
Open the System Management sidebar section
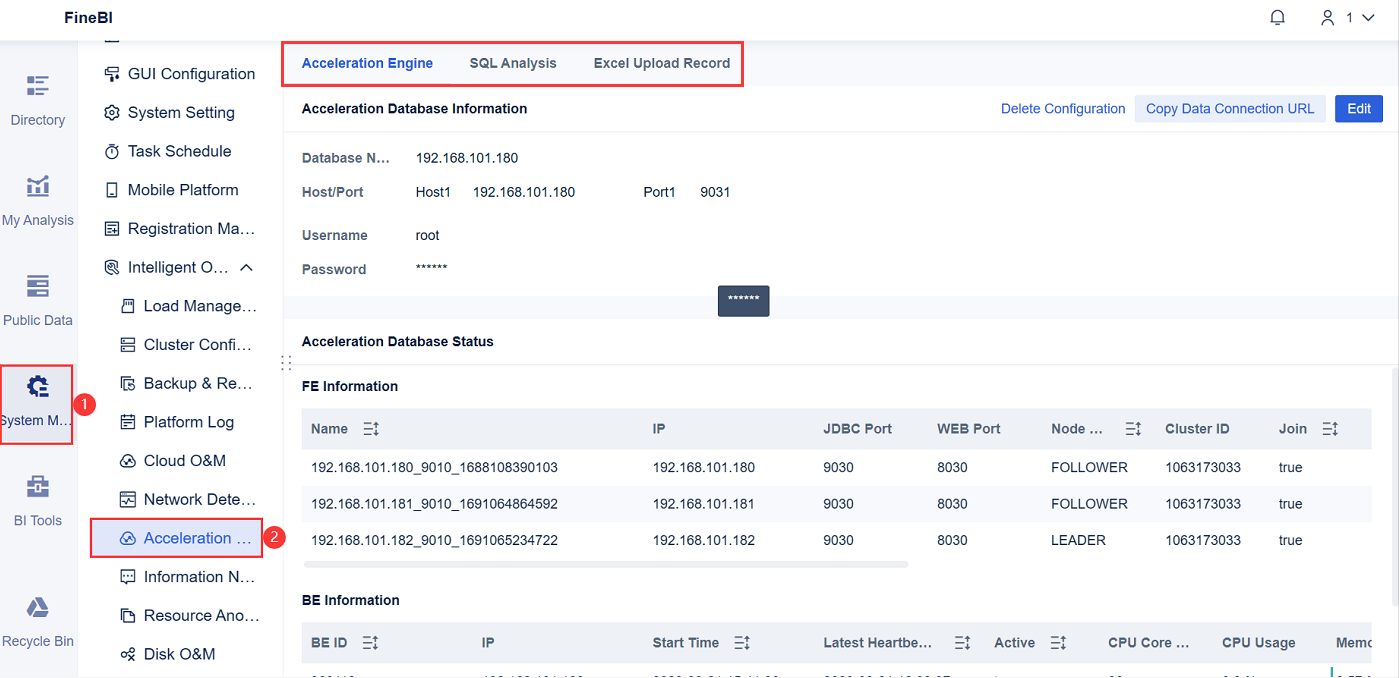point(37,400)
